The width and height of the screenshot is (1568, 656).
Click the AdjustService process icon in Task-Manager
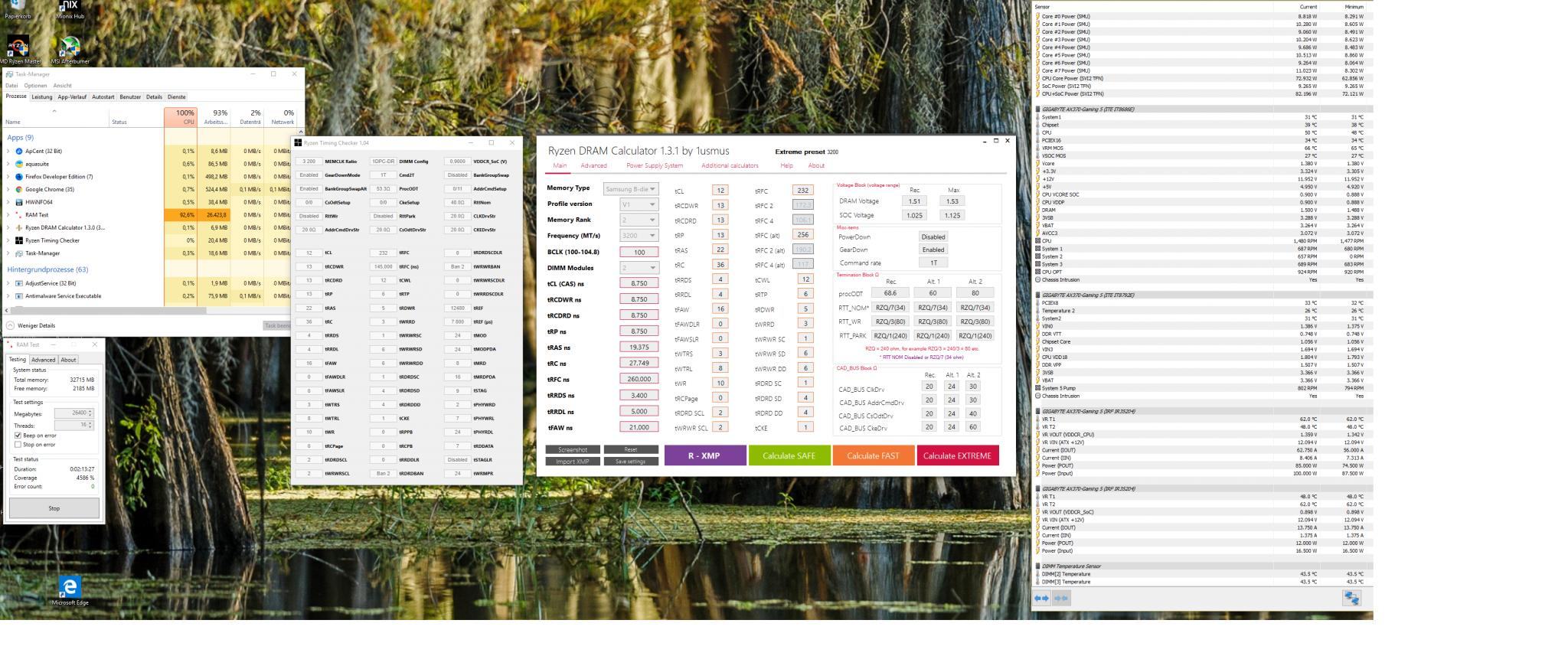[x=19, y=283]
